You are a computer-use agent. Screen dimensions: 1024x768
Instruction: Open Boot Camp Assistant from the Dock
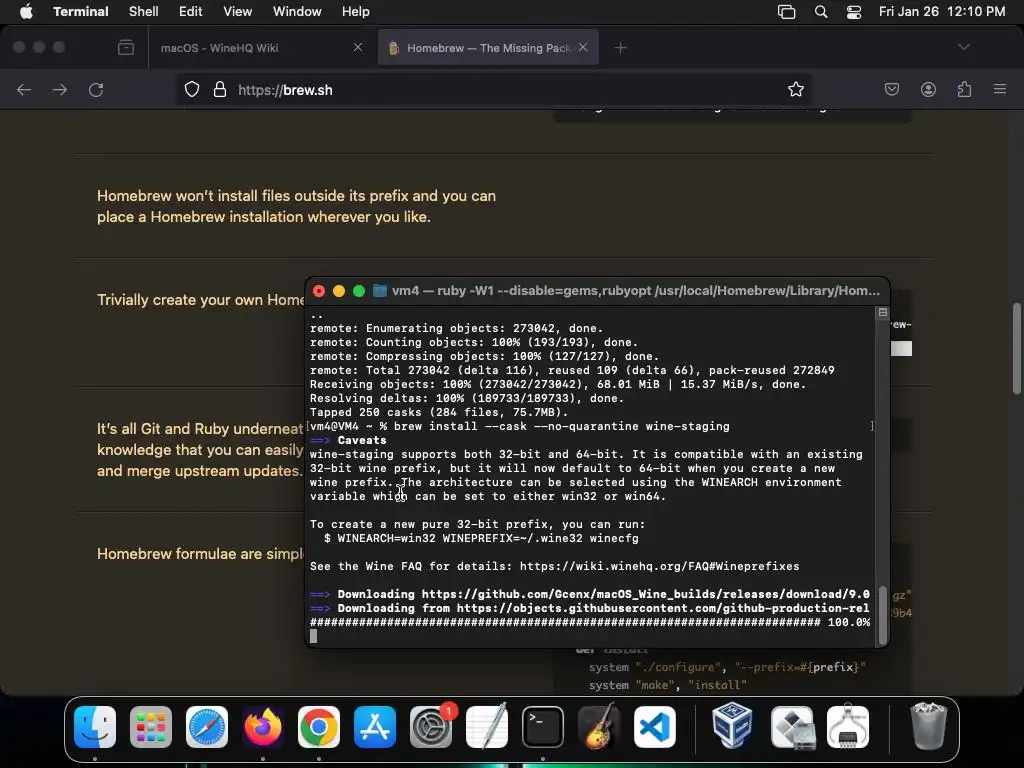point(792,727)
